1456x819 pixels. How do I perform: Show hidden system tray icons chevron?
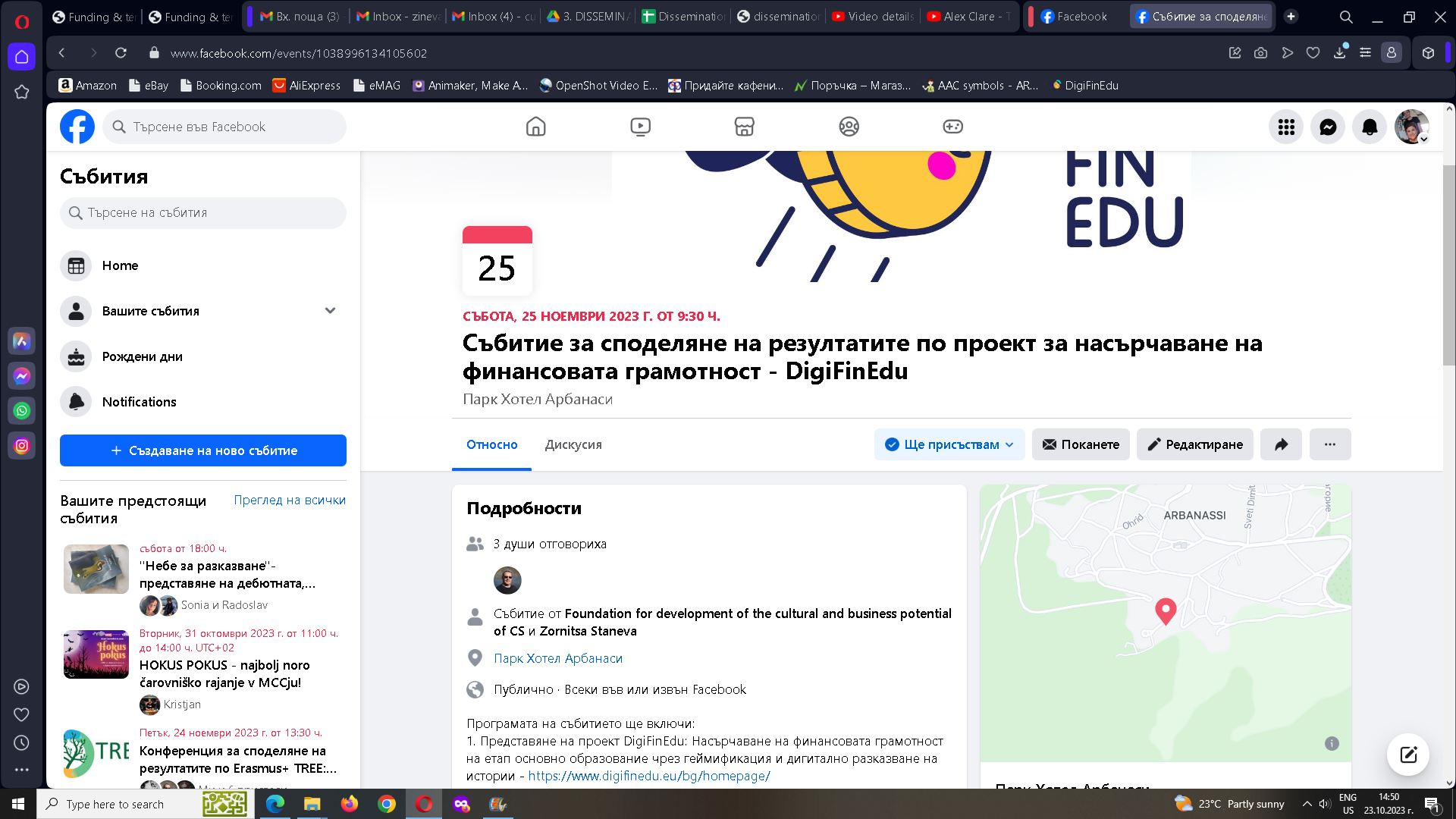click(1307, 804)
